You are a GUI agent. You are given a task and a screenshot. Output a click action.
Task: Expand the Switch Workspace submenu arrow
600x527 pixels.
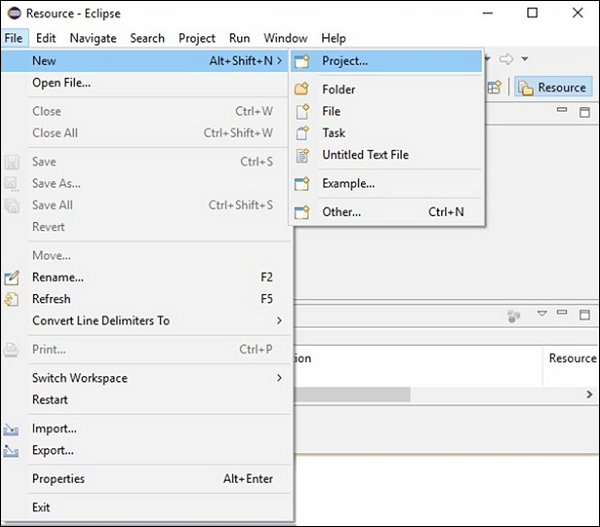pos(279,378)
